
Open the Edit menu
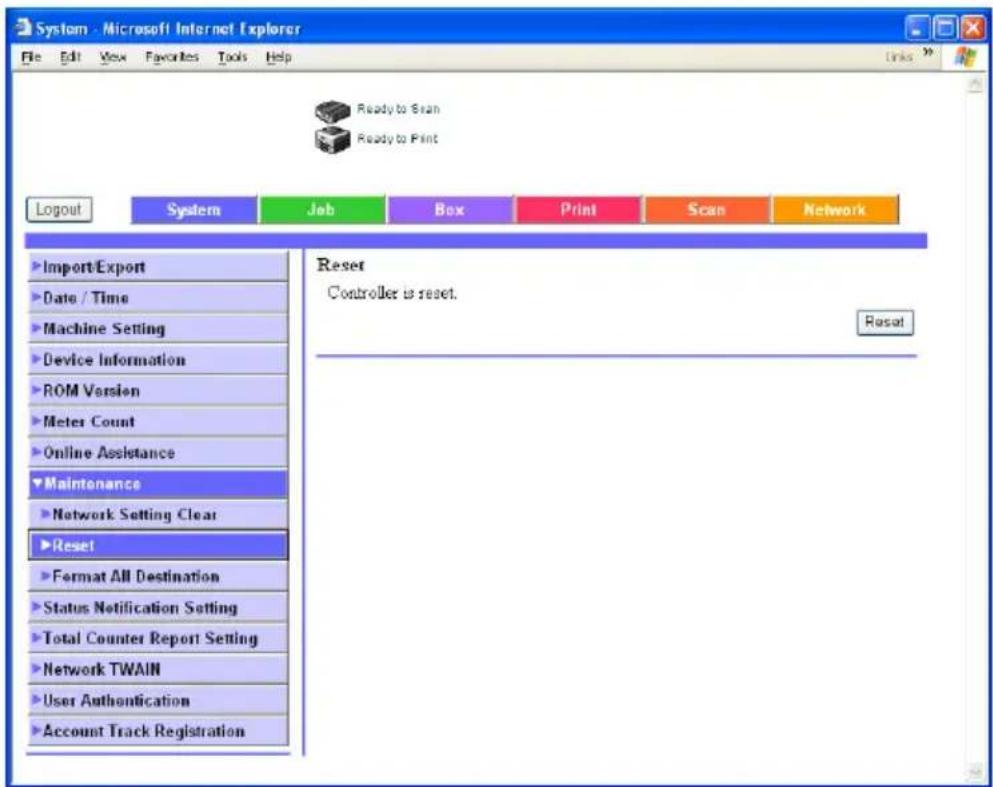point(70,57)
